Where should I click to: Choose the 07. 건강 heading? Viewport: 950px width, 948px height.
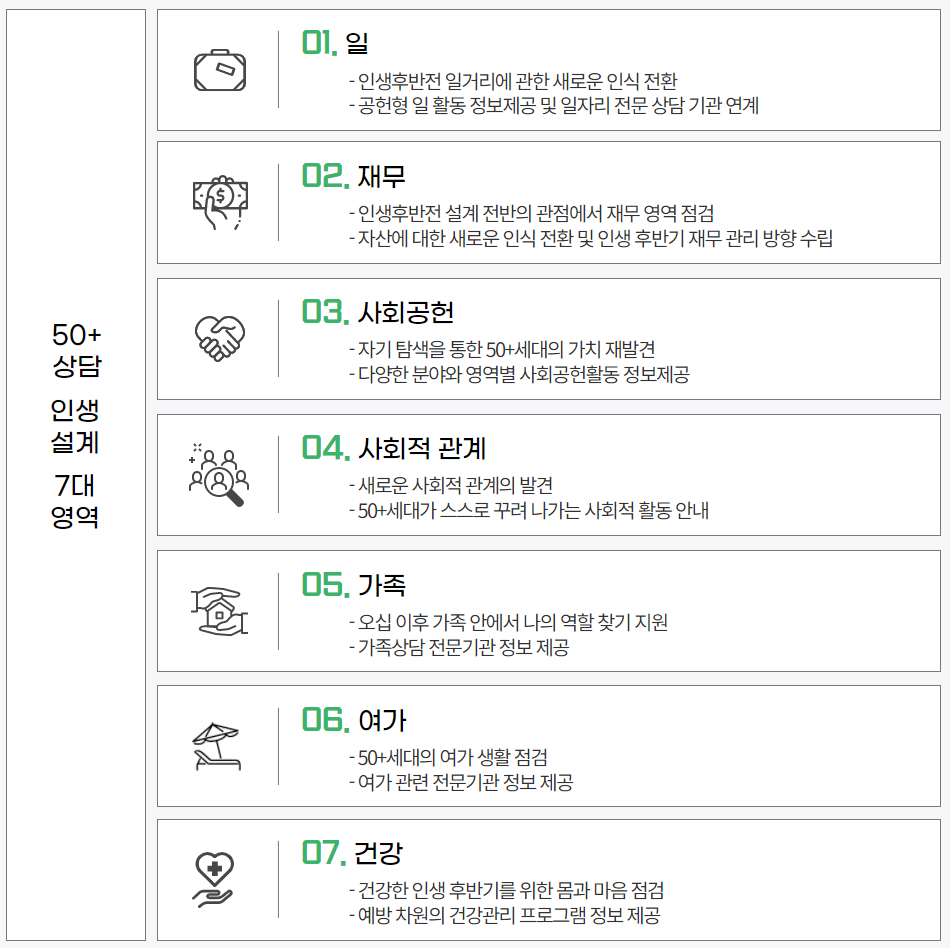point(352,852)
